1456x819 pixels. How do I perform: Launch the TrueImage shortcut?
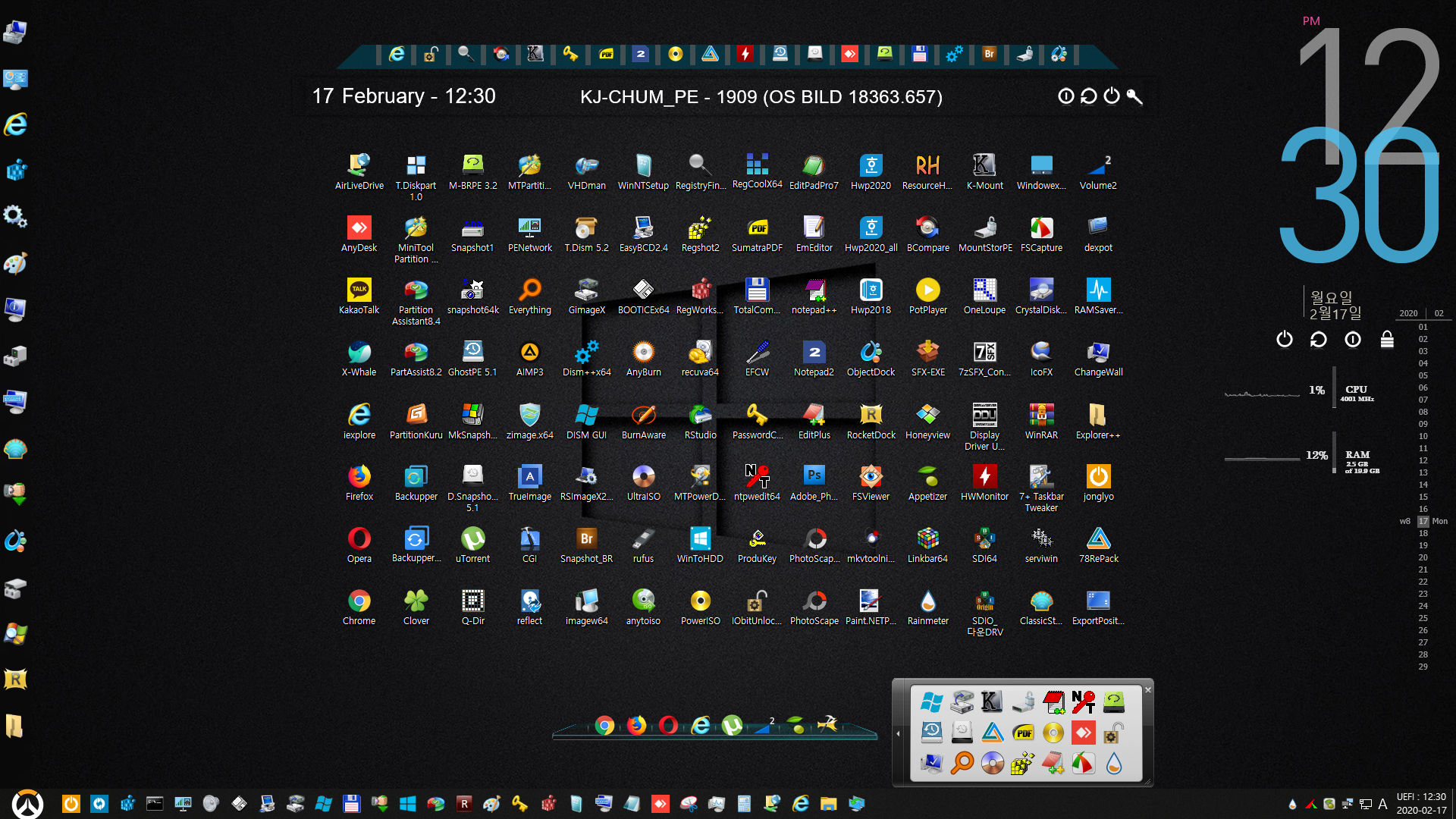[529, 482]
